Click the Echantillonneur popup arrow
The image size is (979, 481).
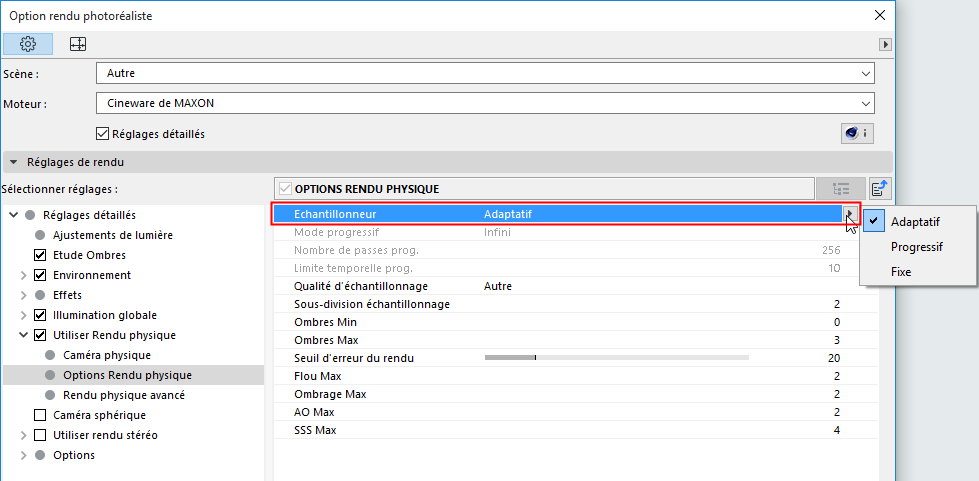849,214
